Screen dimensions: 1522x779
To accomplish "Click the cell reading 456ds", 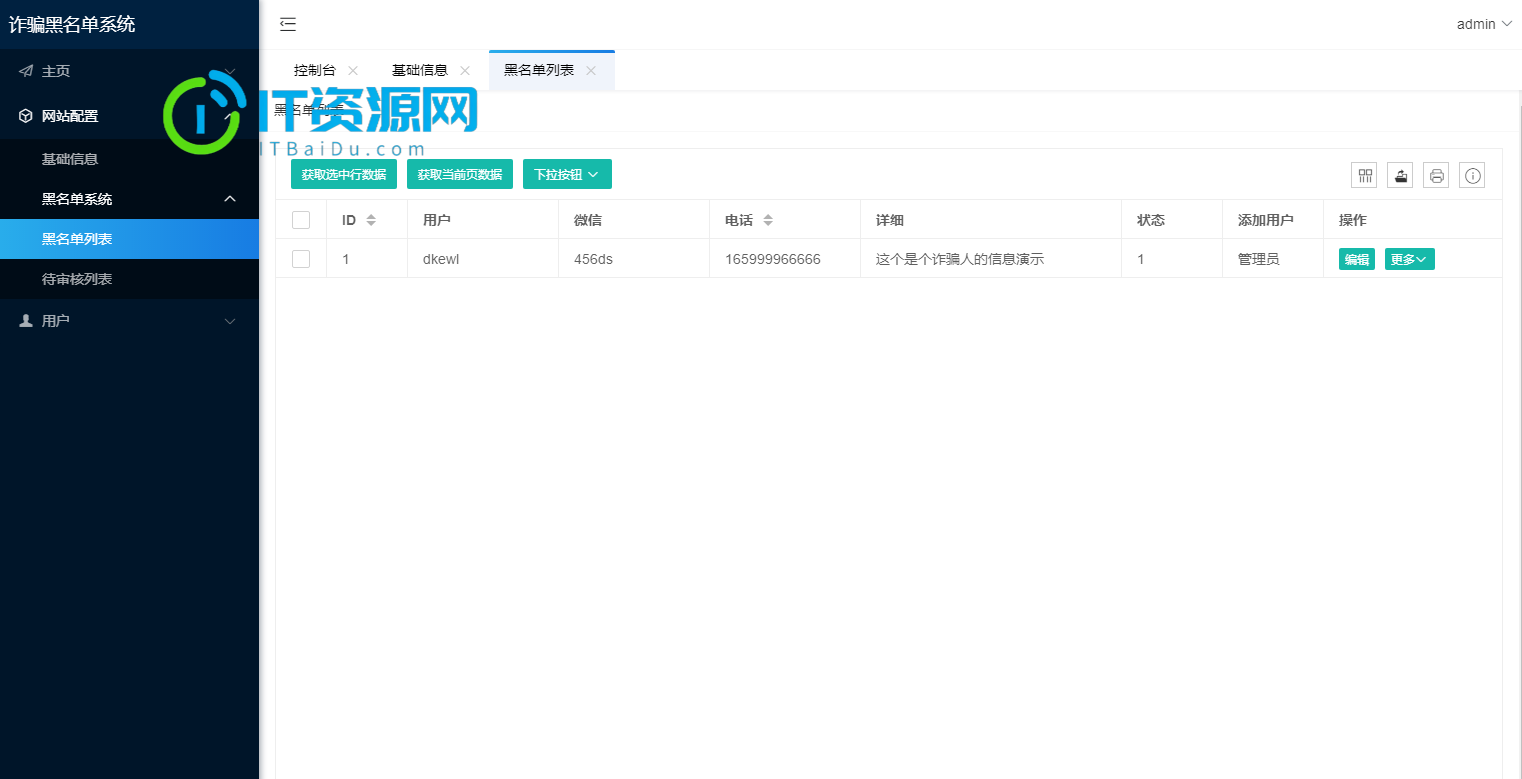I will tap(634, 259).
